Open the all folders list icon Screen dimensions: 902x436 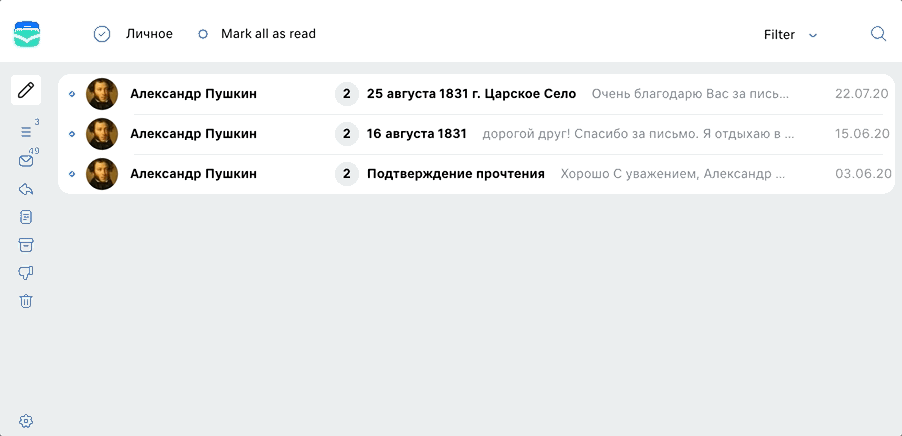point(26,132)
